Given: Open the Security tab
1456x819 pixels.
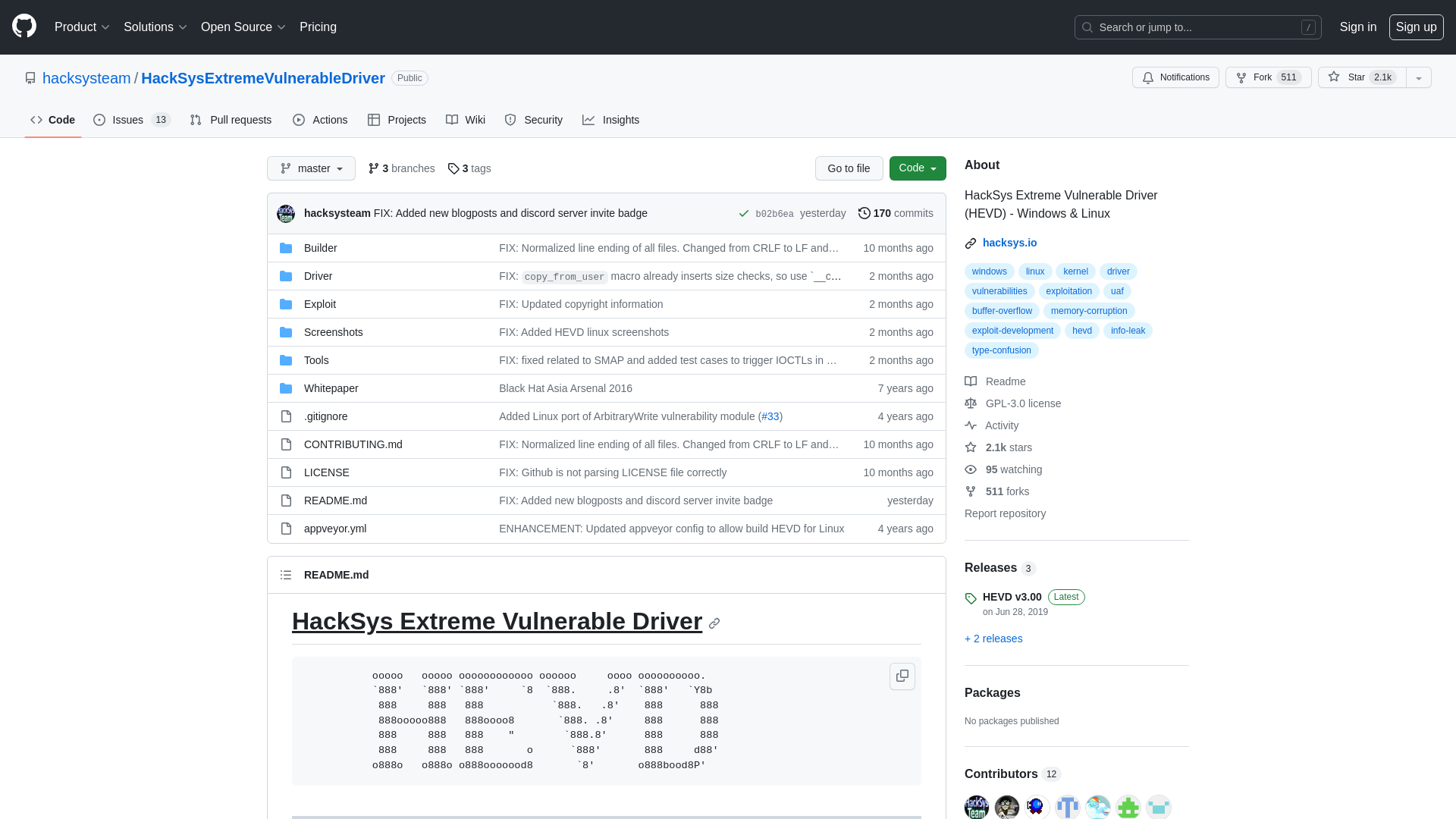Looking at the screenshot, I should click(x=534, y=120).
